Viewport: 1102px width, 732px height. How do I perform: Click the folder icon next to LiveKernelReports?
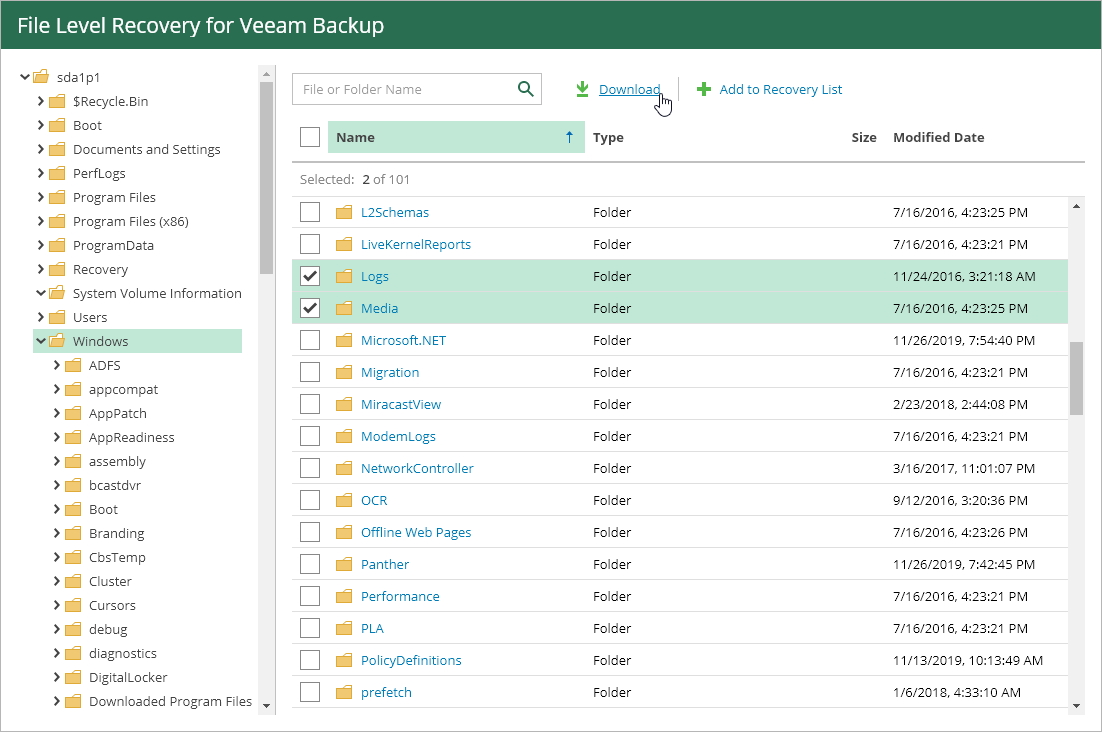point(344,244)
